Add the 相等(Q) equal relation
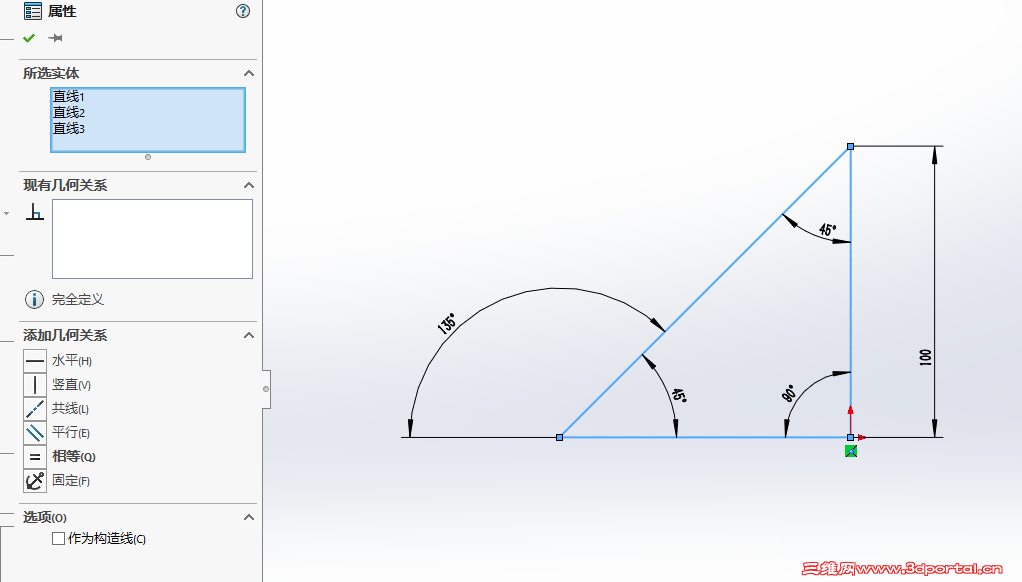1022x582 pixels. (x=35, y=456)
